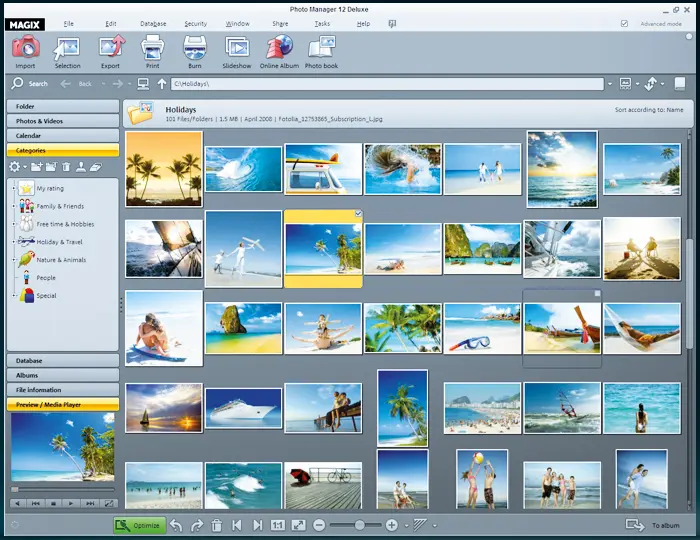This screenshot has height=540, width=700.
Task: Click the Import camera icon
Action: [x=26, y=47]
